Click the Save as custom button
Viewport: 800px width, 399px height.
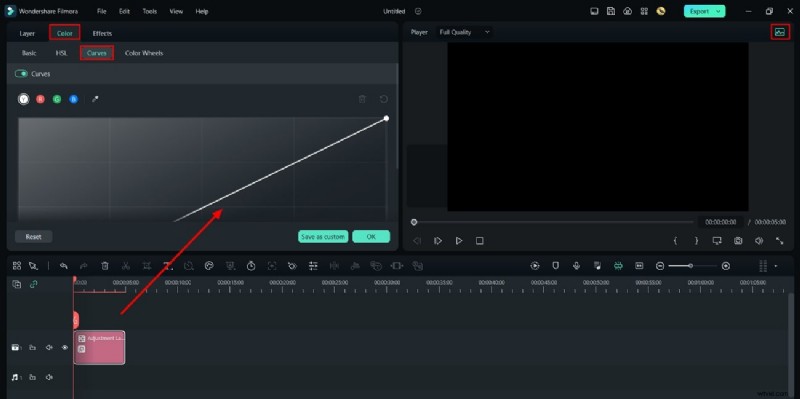[323, 237]
